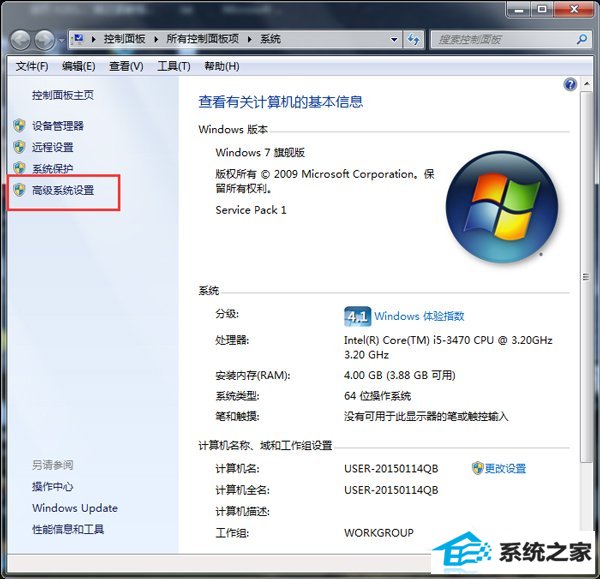Viewport: 600px width, 579px height.
Task: Click the 查看有关计算机的基本信息 heading
Action: [x=280, y=102]
